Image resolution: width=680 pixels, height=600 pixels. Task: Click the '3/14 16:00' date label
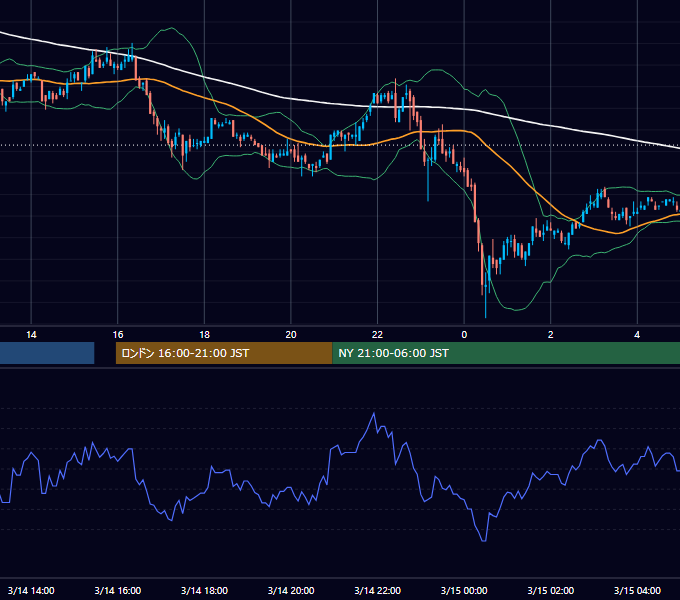[118, 590]
